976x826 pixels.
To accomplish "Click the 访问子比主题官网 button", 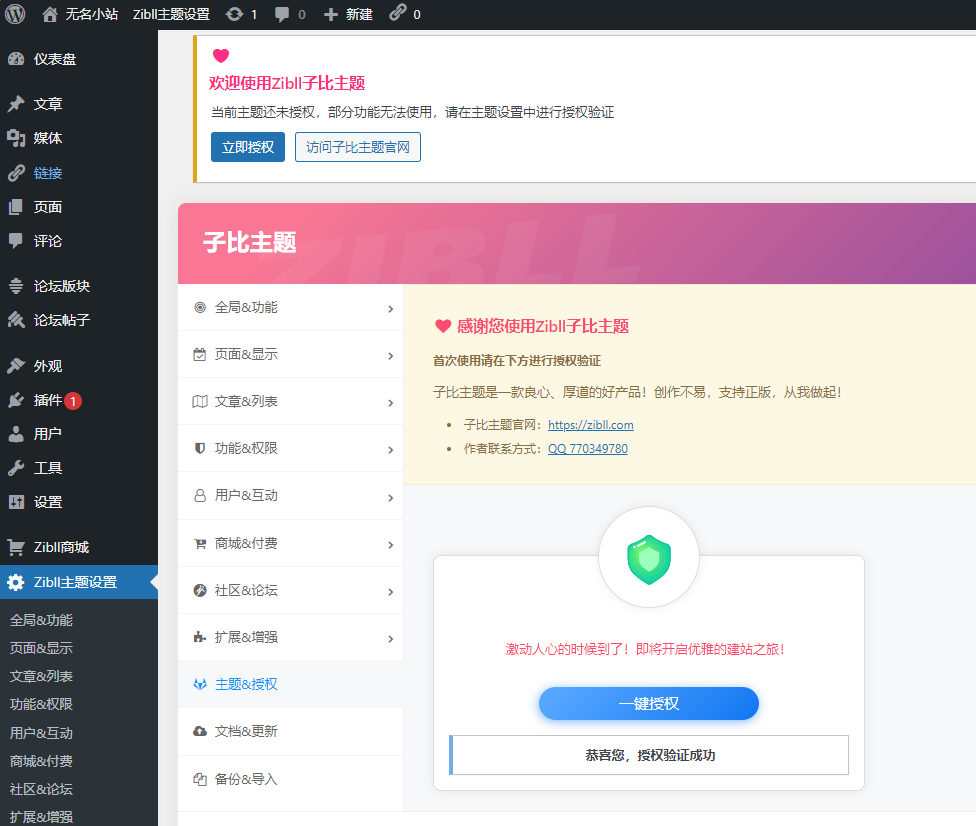I will [x=358, y=147].
